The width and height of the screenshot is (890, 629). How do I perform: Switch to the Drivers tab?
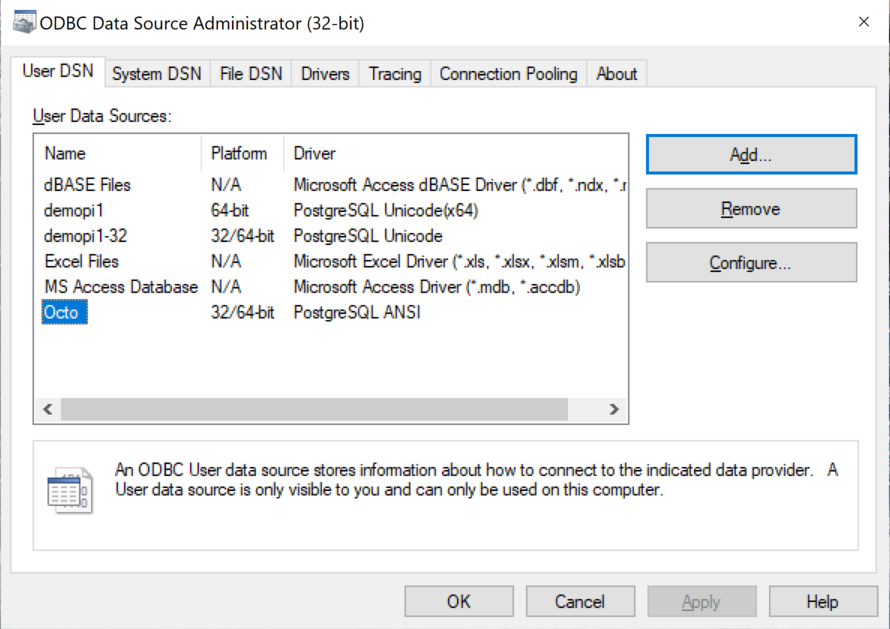(x=324, y=73)
